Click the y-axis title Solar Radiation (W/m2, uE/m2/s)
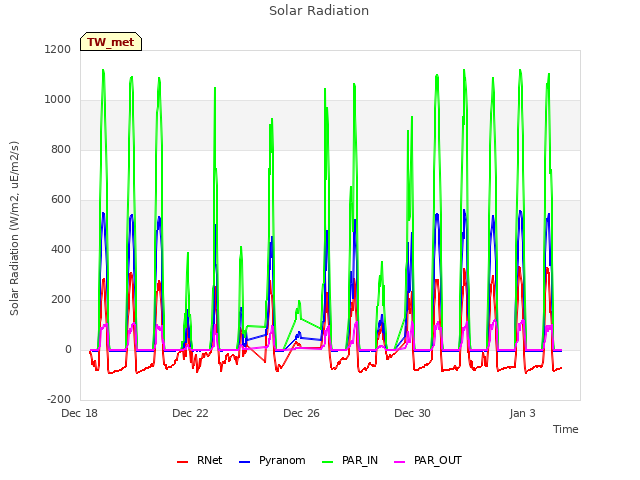Screen dimensions: 640x480 click(x=15, y=228)
